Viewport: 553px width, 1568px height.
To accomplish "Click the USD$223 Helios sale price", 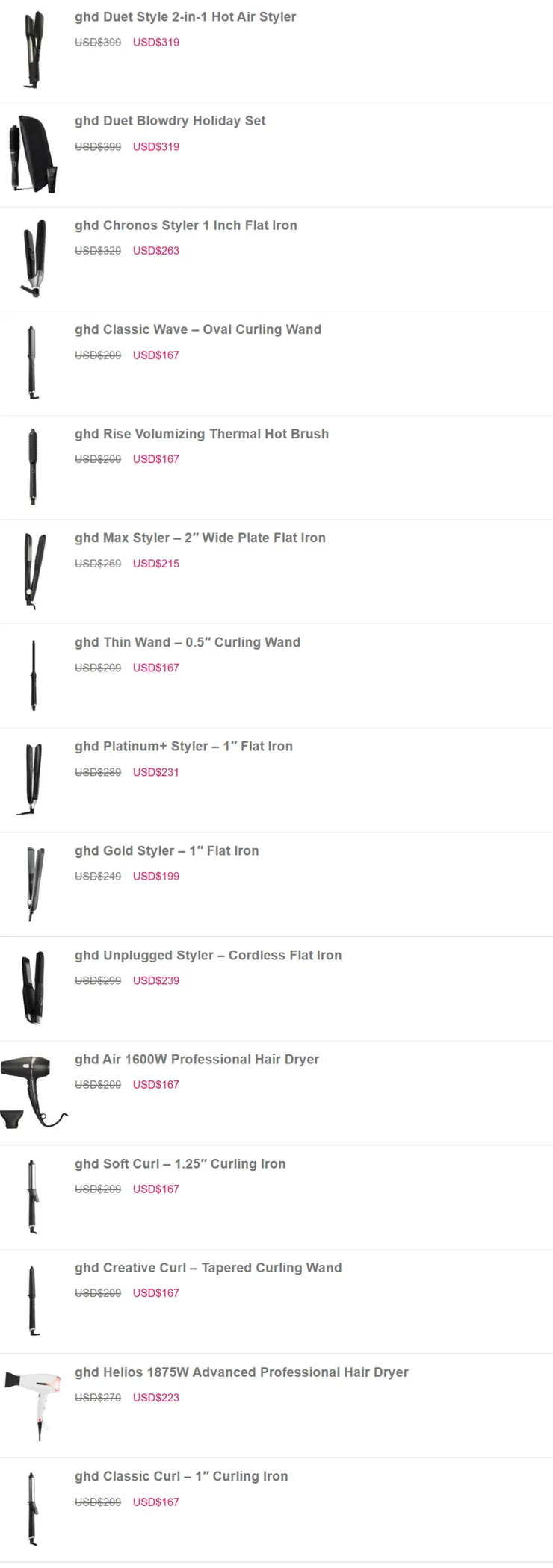I will tap(156, 1398).
